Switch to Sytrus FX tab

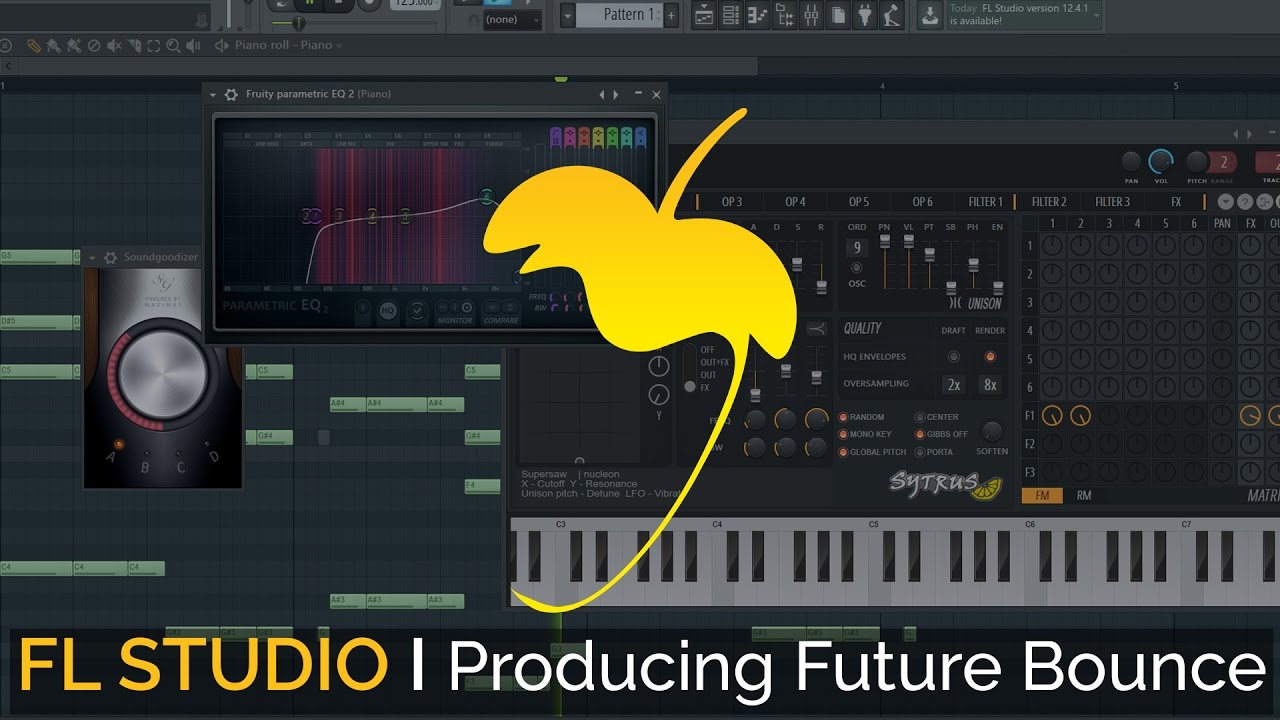1176,202
